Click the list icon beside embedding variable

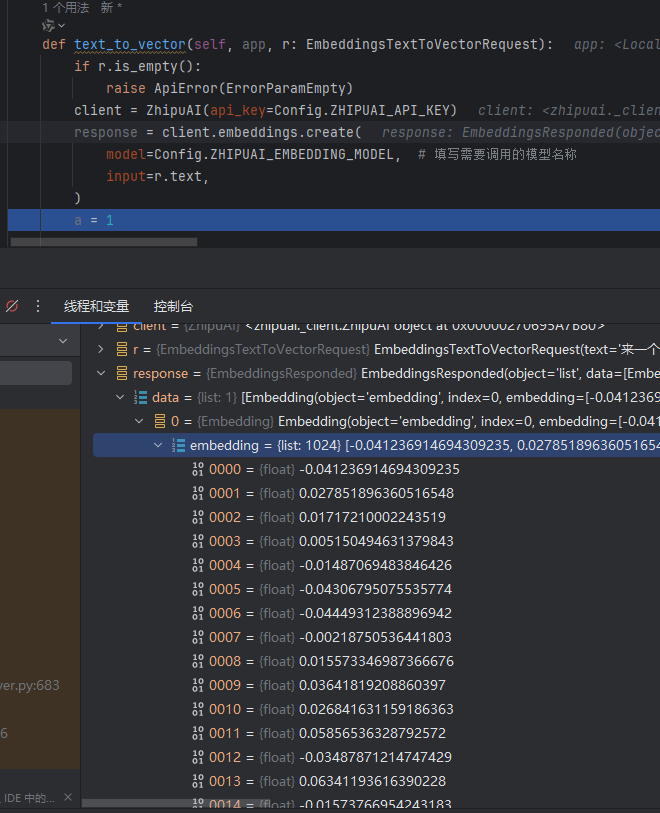tap(178, 445)
